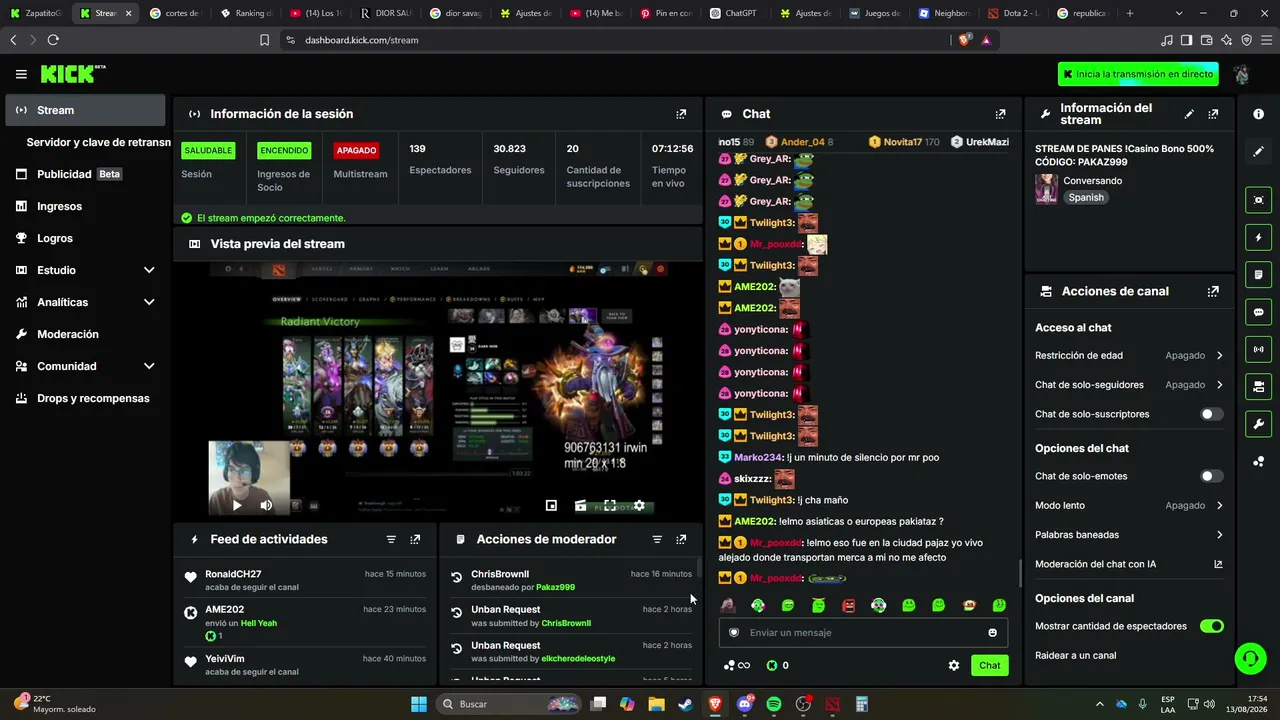This screenshot has width=1280, height=720.
Task: Switch to the ChatGPT browser tab
Action: tap(734, 13)
